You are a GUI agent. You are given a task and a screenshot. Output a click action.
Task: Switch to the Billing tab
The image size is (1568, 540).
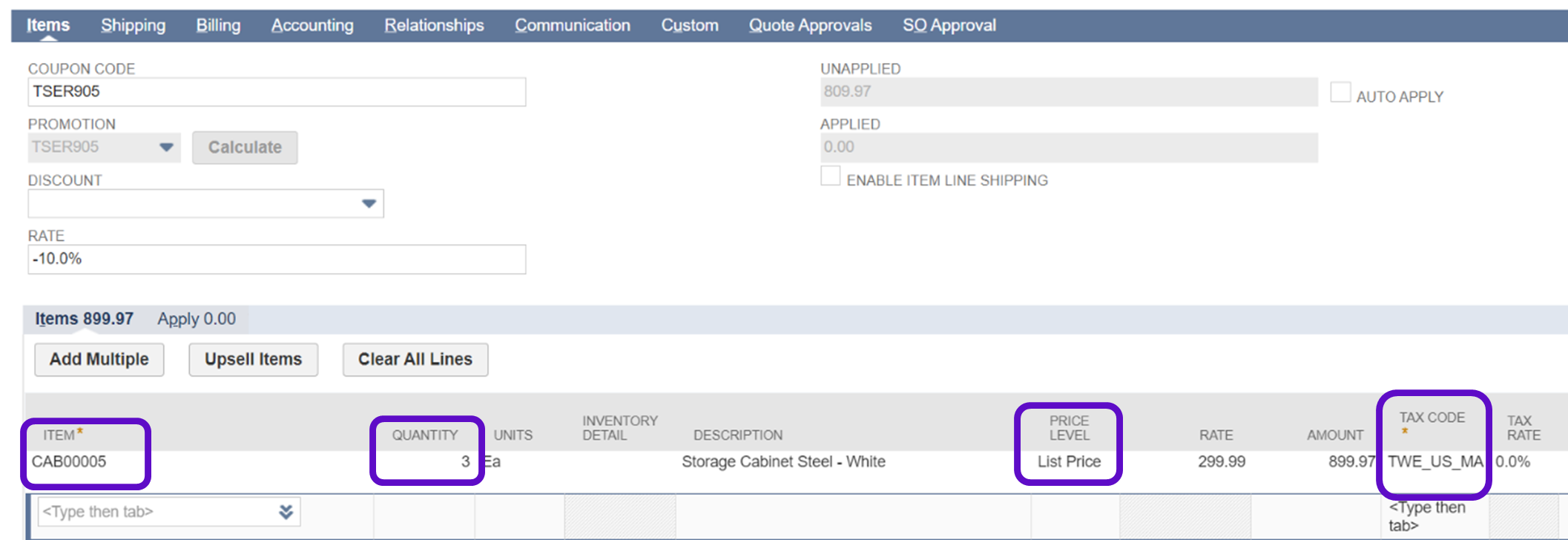(218, 25)
